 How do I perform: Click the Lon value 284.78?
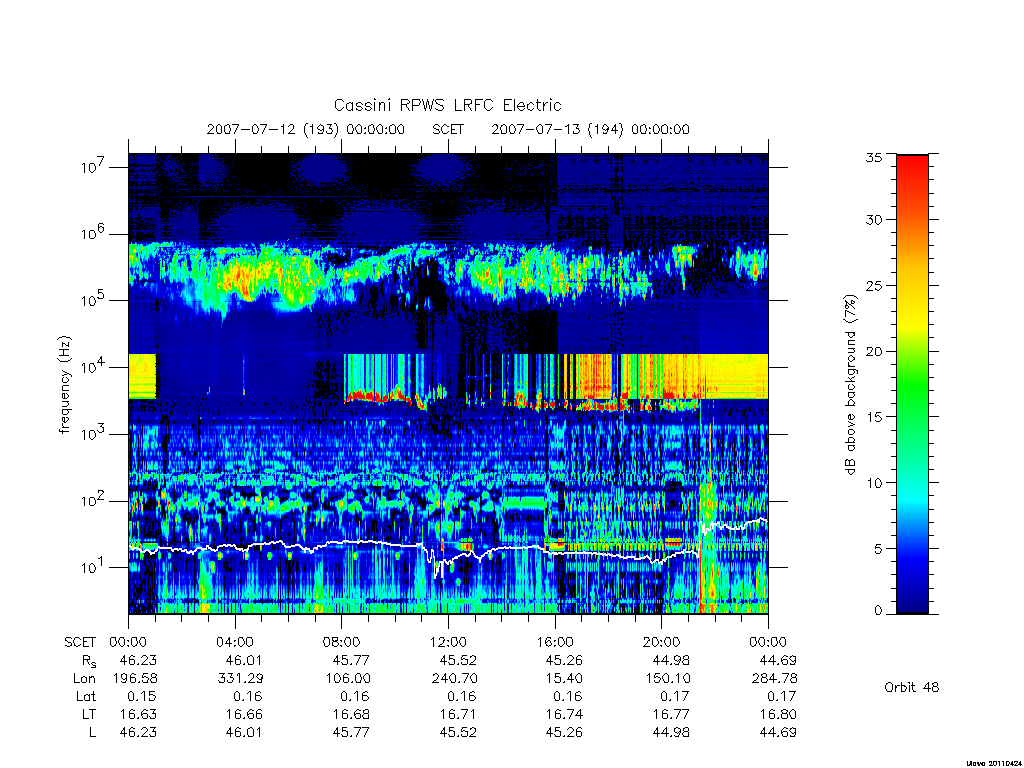pos(775,679)
